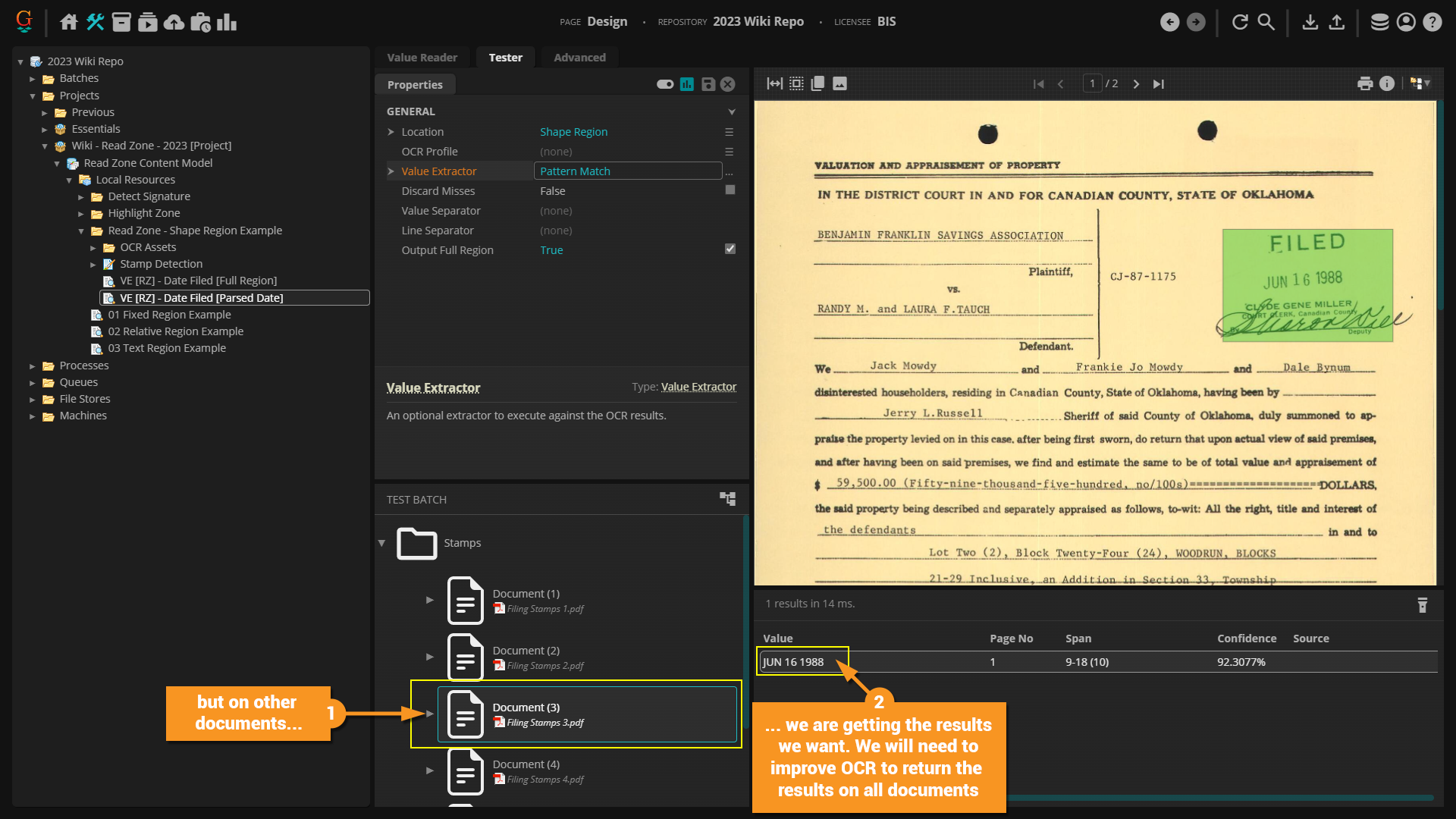
Task: Click the Refresh icon in header
Action: [x=1240, y=22]
